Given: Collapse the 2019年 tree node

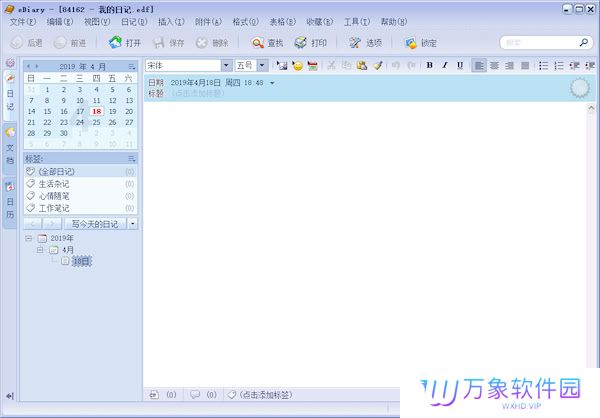Looking at the screenshot, I should 29,238.
